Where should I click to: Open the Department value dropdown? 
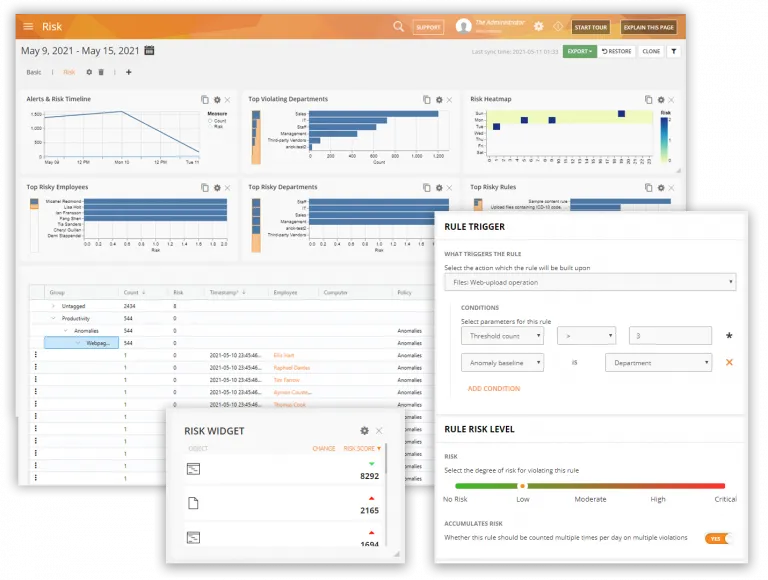coord(658,363)
